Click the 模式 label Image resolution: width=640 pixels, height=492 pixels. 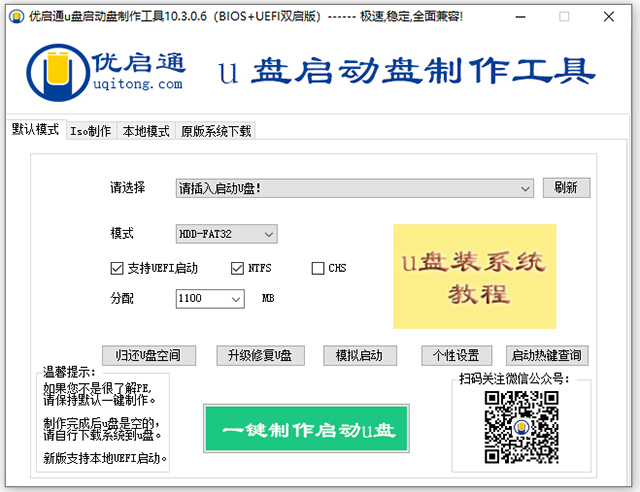[x=122, y=234]
